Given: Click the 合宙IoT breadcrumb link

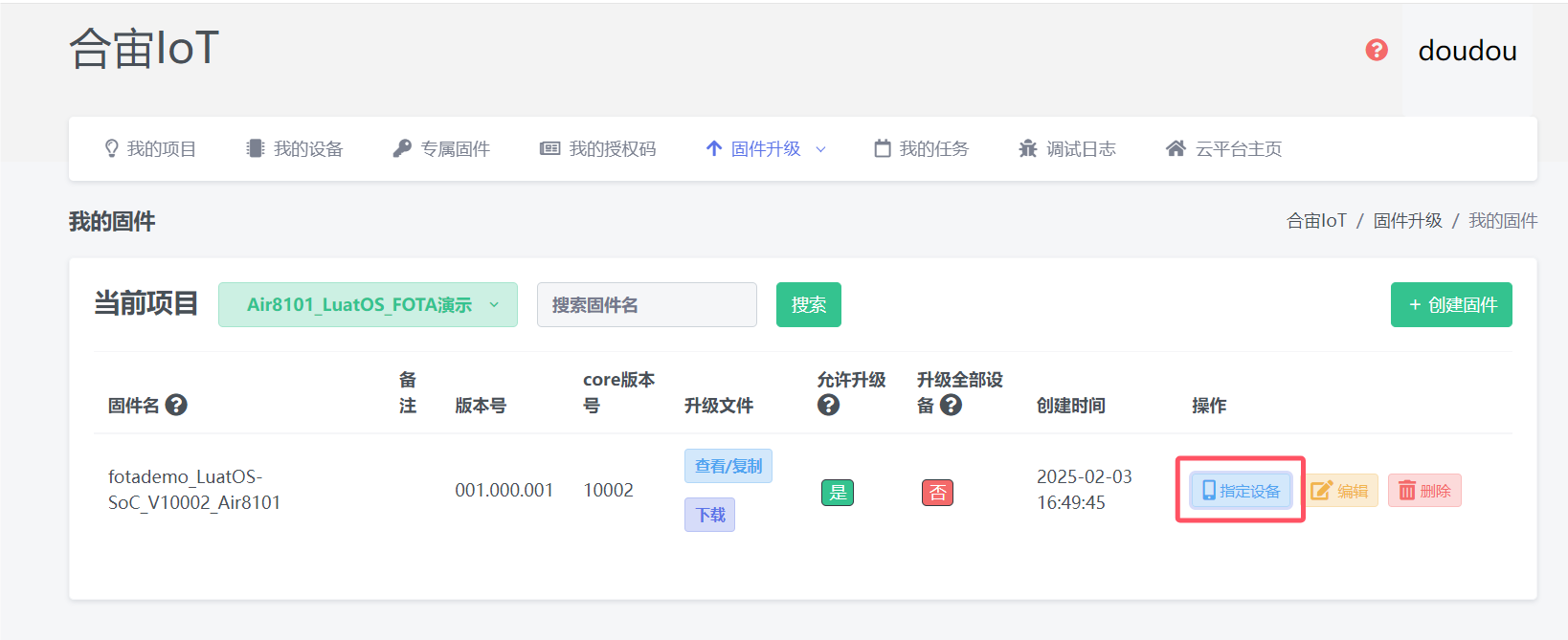Looking at the screenshot, I should (1316, 221).
